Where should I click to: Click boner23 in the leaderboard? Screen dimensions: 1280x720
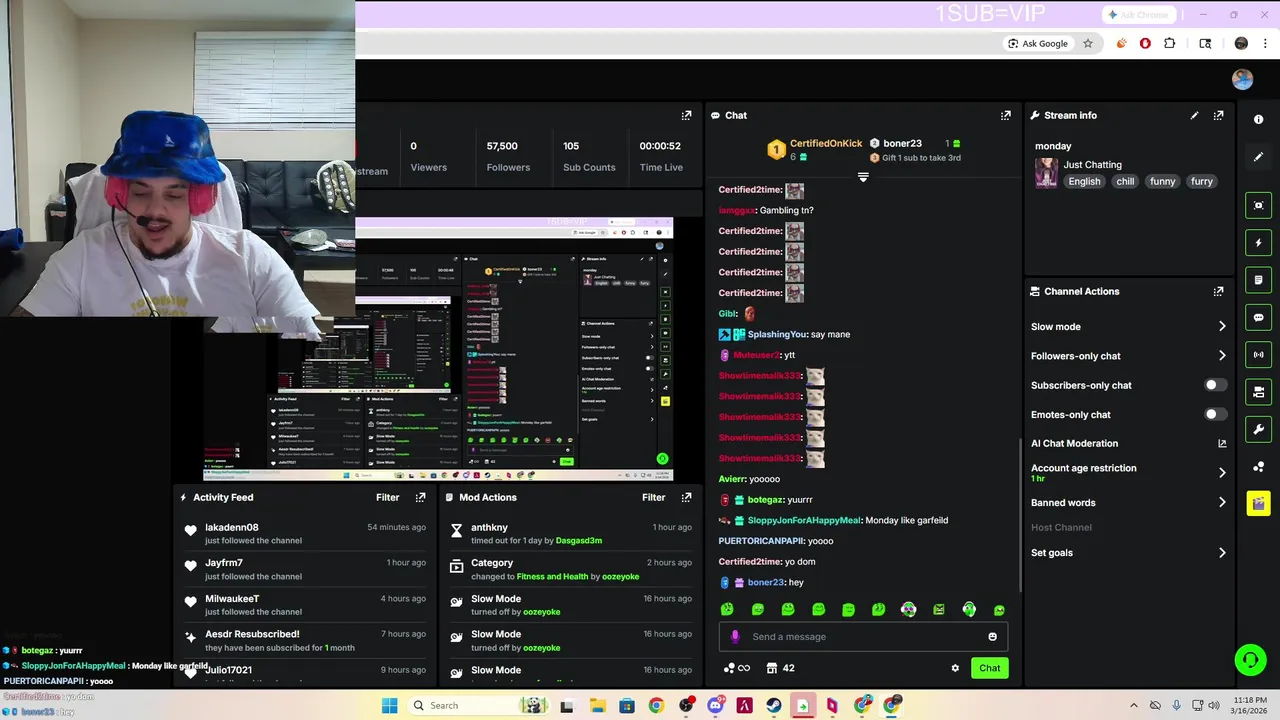[902, 143]
